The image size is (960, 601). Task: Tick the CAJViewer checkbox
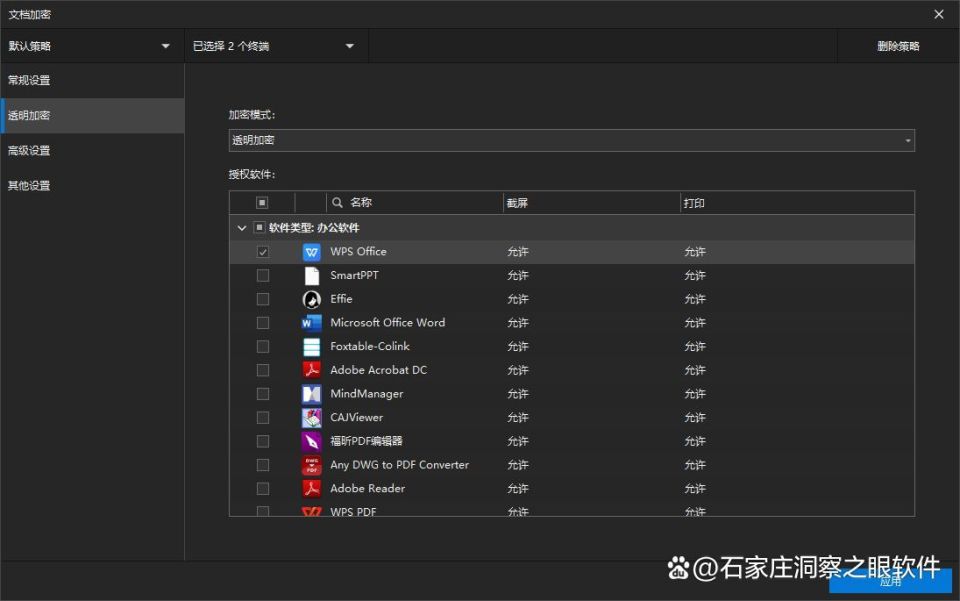coord(263,417)
